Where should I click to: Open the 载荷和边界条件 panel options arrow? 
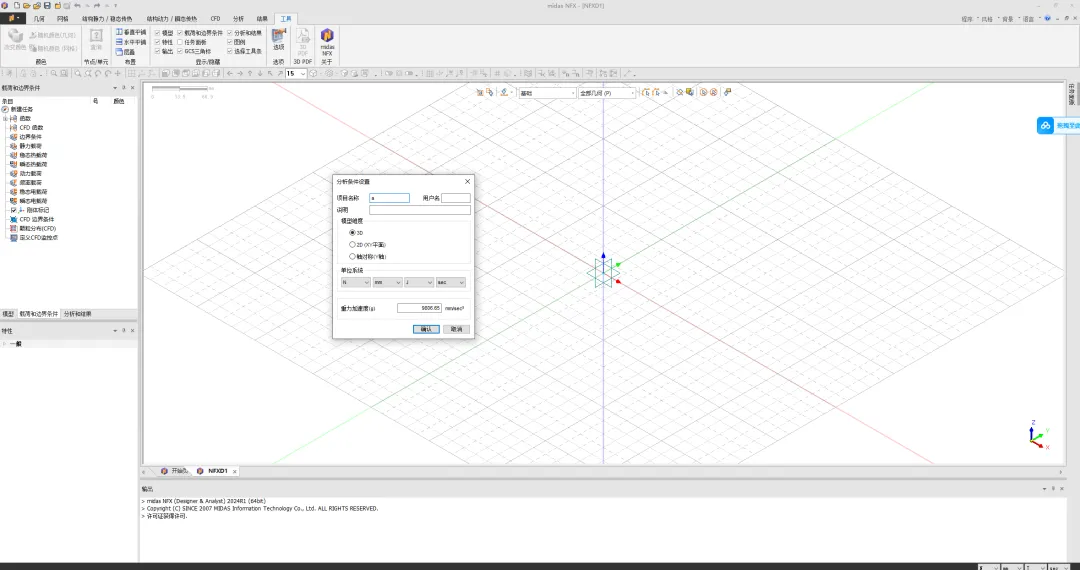pyautogui.click(x=115, y=88)
